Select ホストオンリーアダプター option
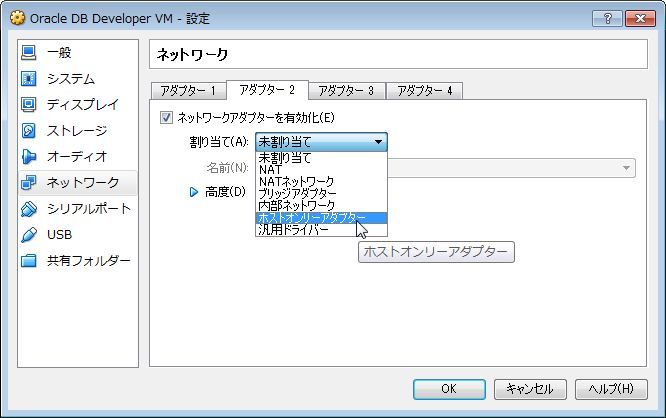 [321, 217]
